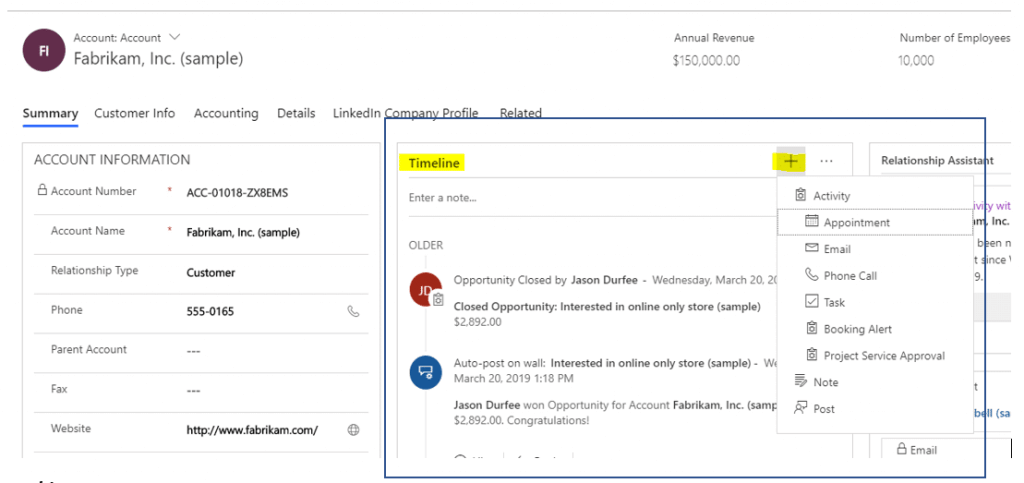Switch to the Customer Info tab
1024x483 pixels.
134,113
